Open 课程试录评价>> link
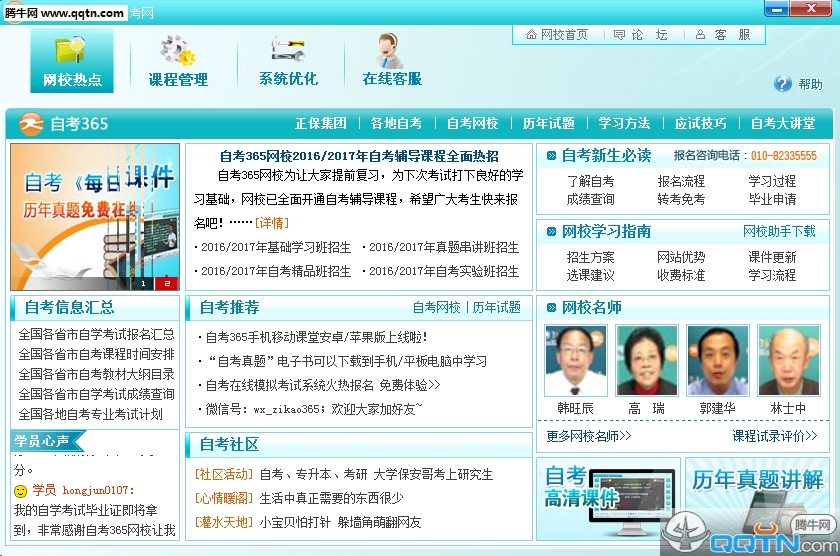Image resolution: width=840 pixels, height=556 pixels. [775, 436]
